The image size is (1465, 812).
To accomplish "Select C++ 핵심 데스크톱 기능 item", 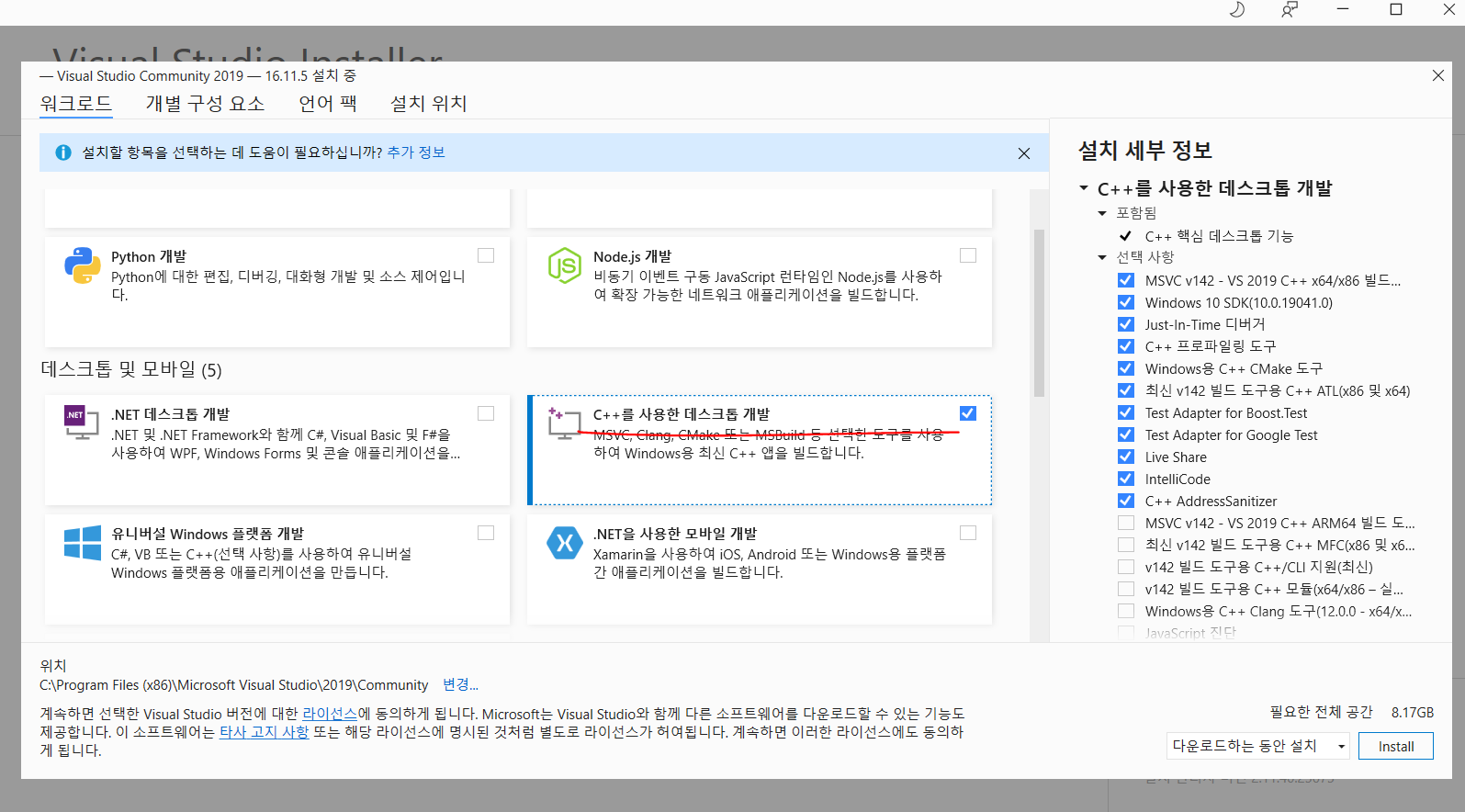I will point(1219,236).
